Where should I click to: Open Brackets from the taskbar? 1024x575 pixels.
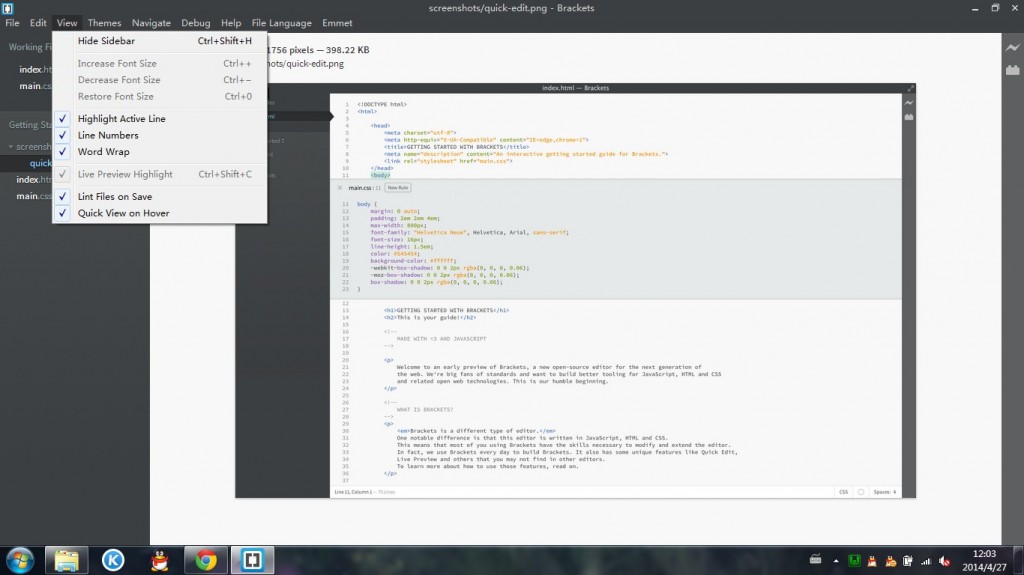252,561
